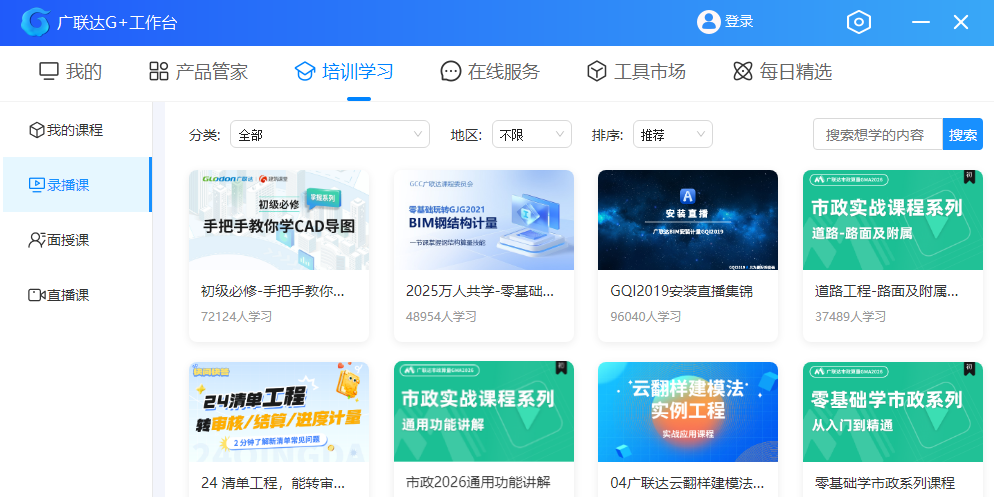Screen dimensions: 994x497
Task: Click the 我的课程 box icon
Action: tap(36, 131)
